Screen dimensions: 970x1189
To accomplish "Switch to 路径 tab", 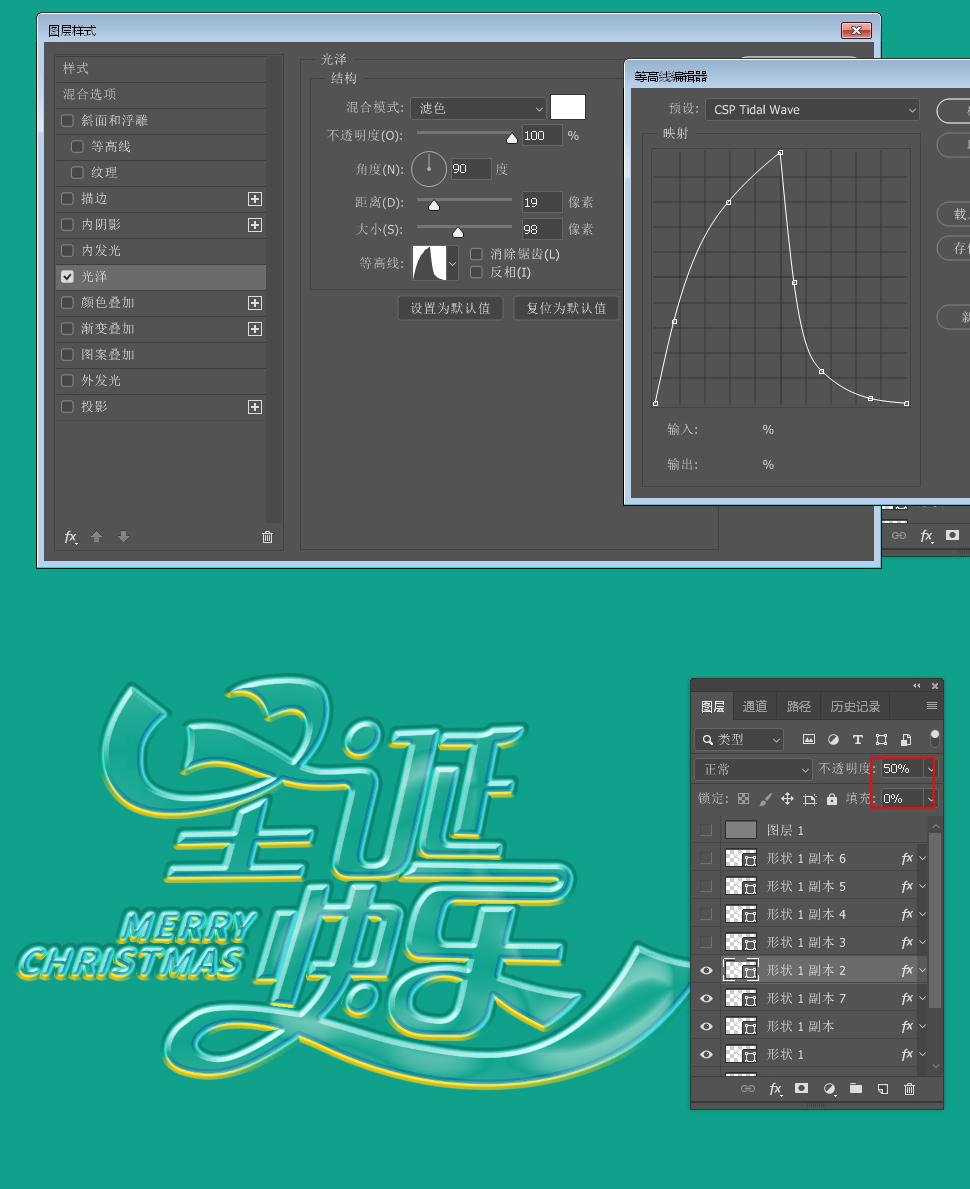I will point(799,706).
